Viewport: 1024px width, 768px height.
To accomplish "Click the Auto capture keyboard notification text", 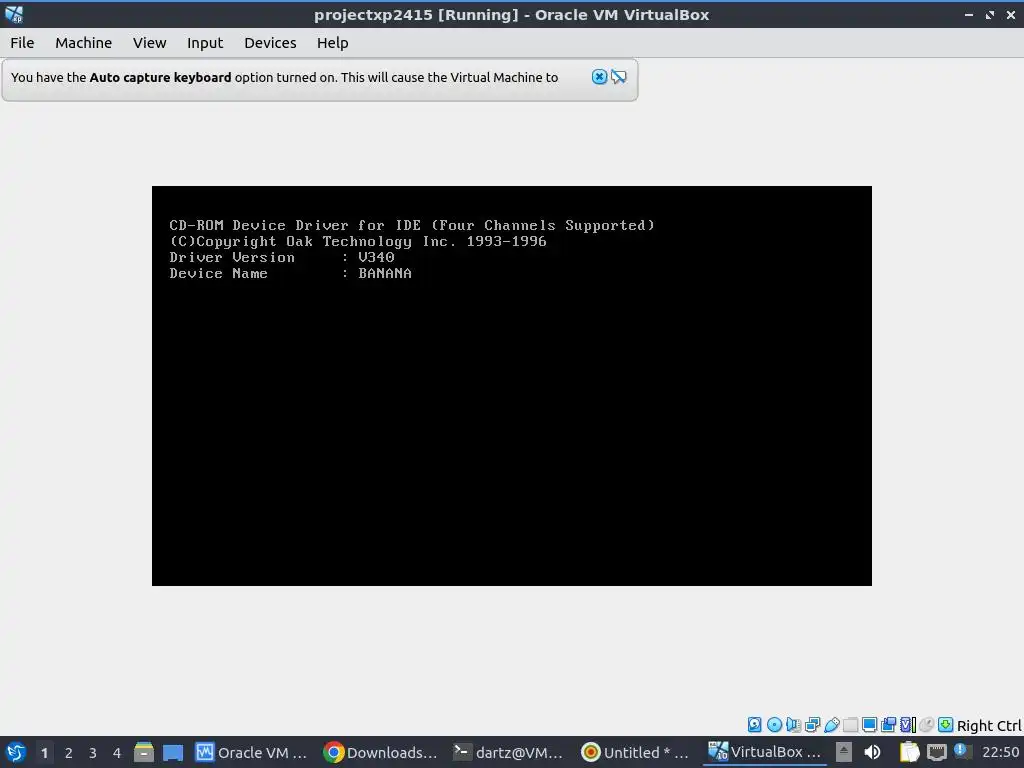I will tap(285, 77).
